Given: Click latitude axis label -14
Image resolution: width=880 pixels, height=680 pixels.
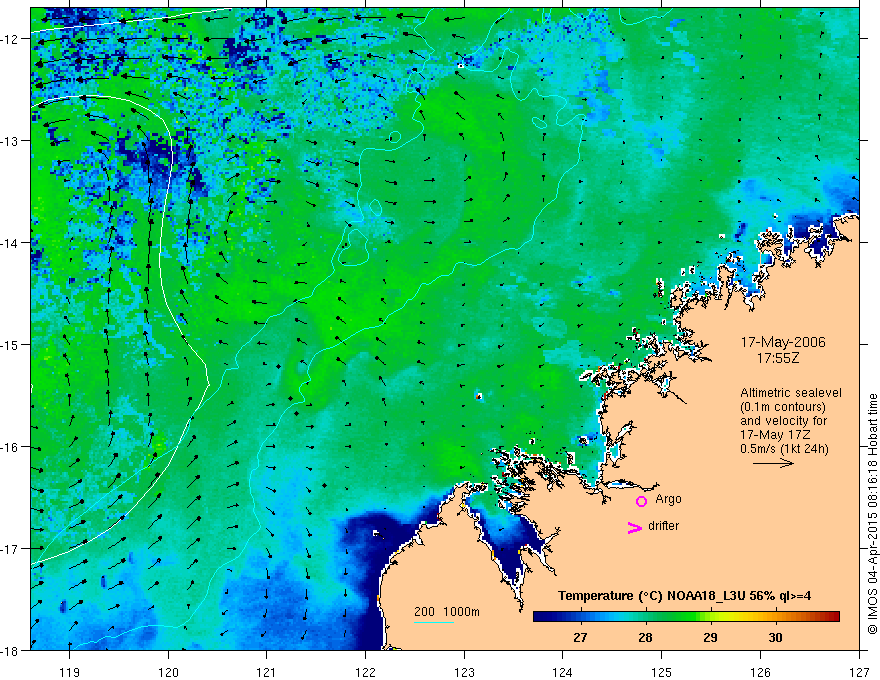Looking at the screenshot, I should tap(12, 243).
